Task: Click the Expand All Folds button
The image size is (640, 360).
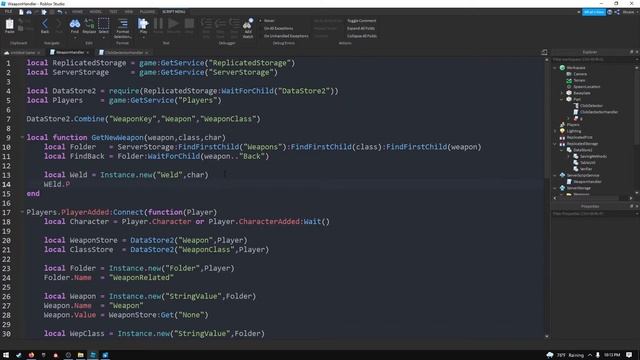Action: 361,29
